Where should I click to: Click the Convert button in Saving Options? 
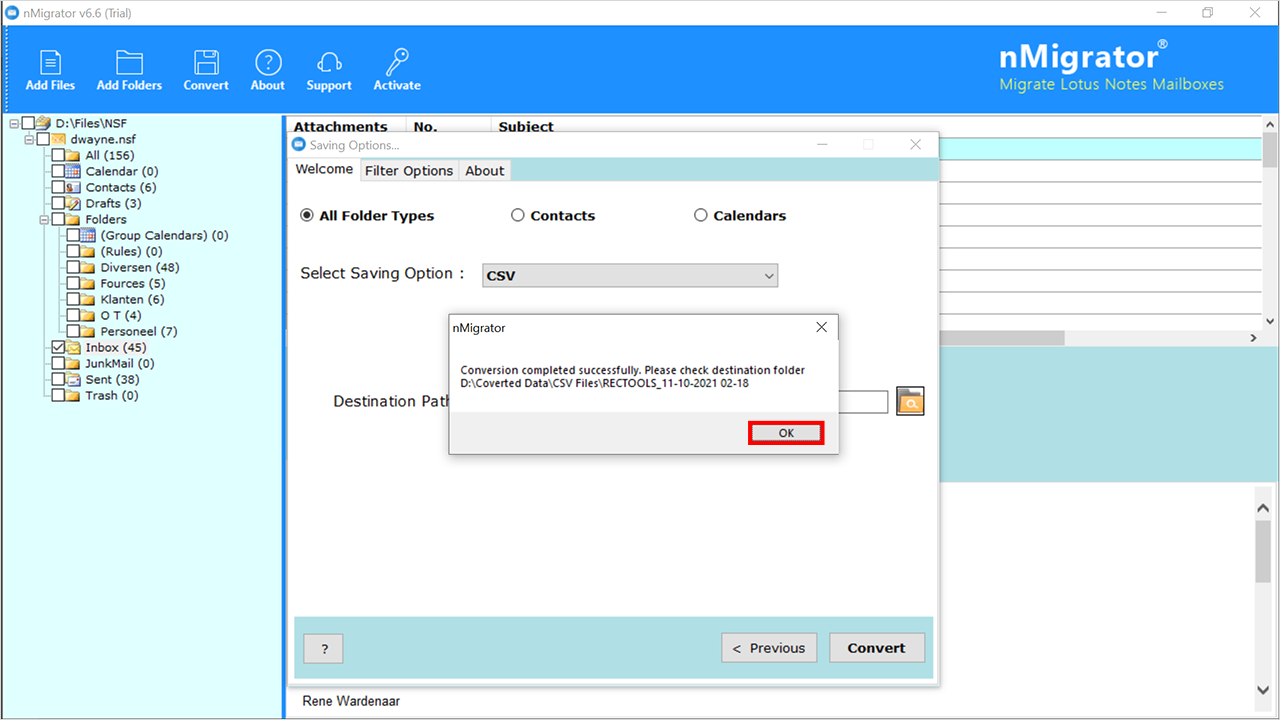pos(877,648)
